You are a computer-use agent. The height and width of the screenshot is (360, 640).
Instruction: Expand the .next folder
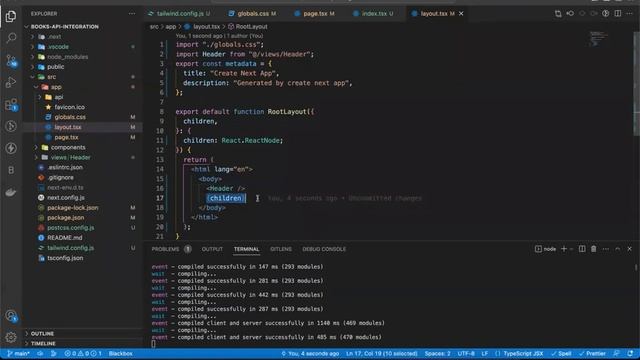54,37
